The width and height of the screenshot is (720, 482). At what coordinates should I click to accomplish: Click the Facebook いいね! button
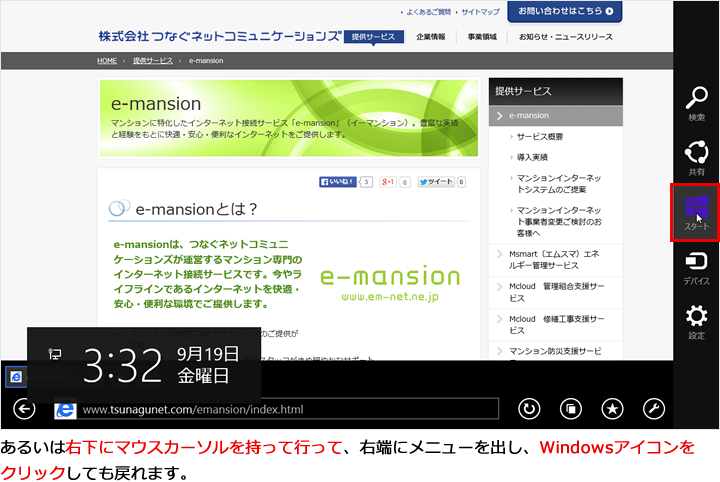click(x=338, y=182)
